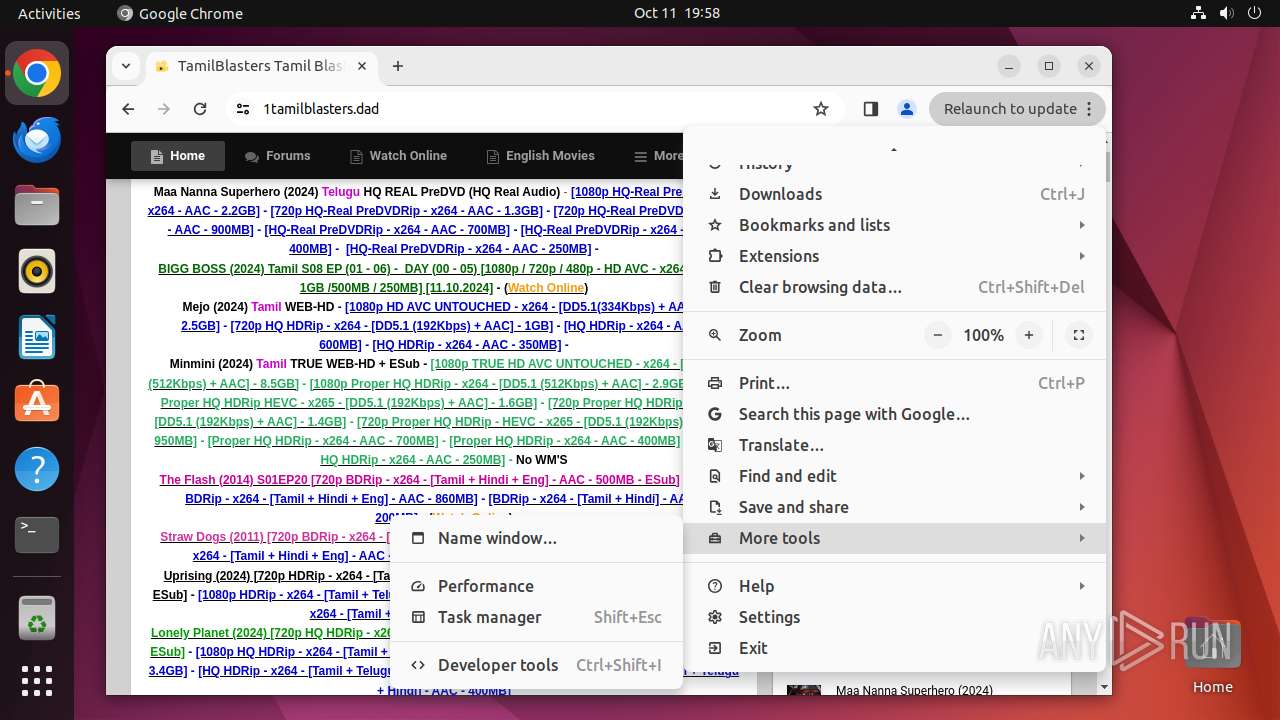Open Settings from Chrome menu
Image resolution: width=1280 pixels, height=720 pixels.
(x=895, y=617)
